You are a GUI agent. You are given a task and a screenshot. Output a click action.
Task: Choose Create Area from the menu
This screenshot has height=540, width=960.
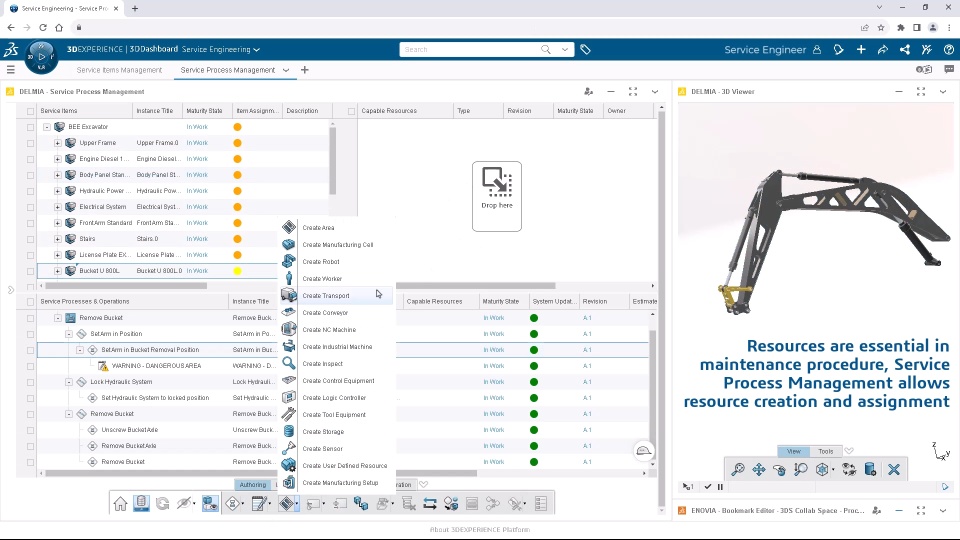tap(337, 227)
